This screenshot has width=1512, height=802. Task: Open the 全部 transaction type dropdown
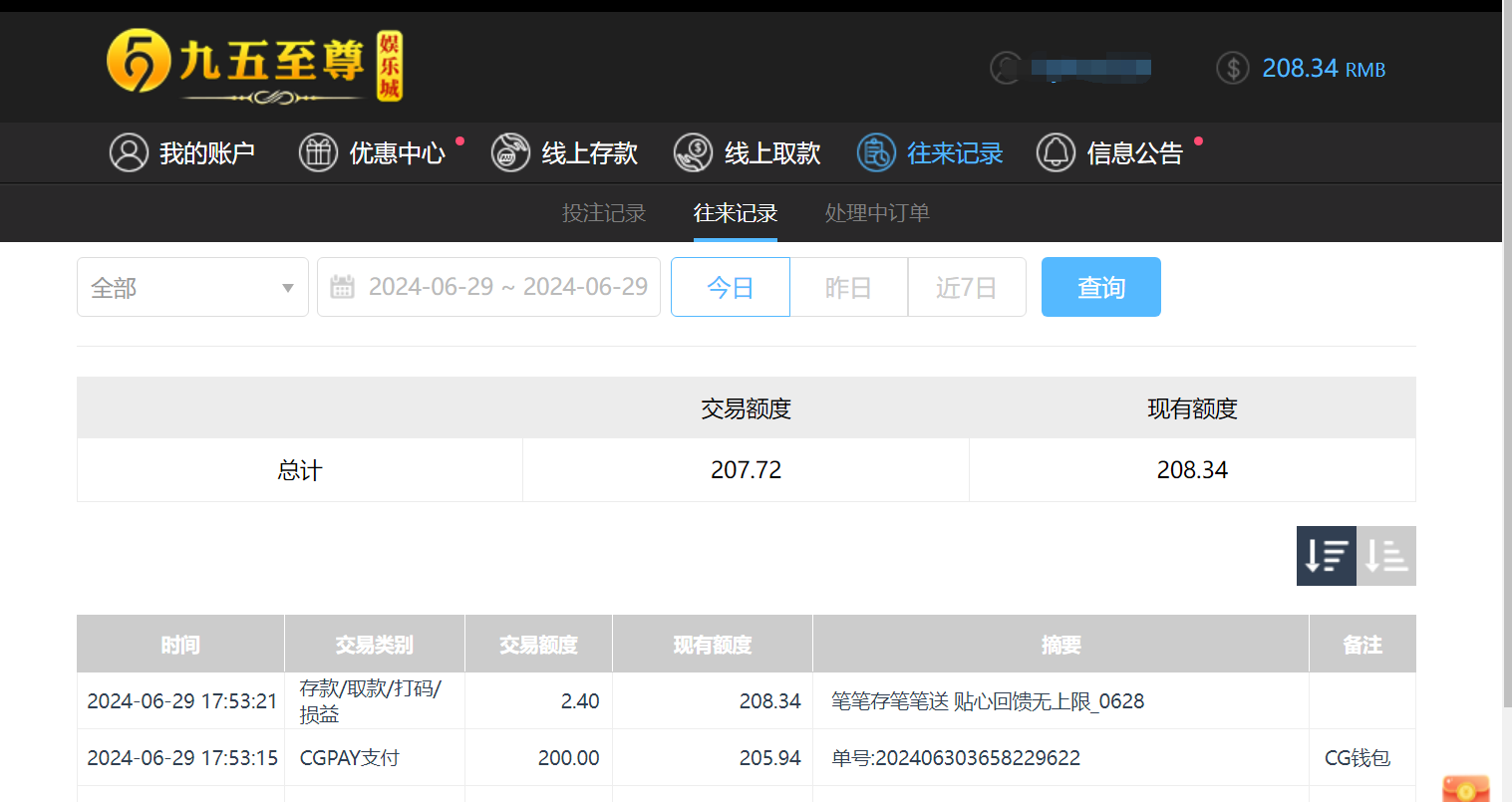[192, 287]
